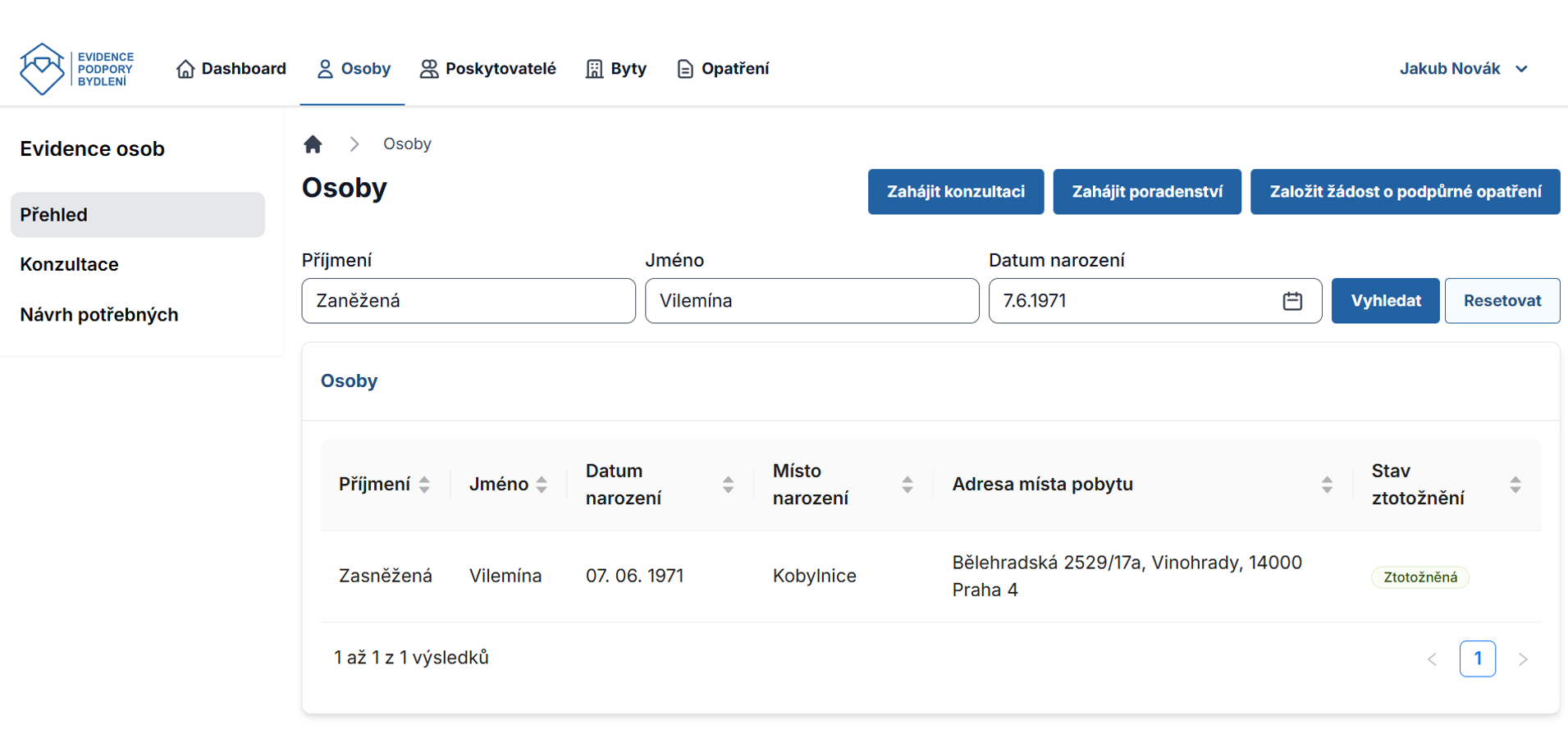Select Konzultace in the sidebar
The height and width of the screenshot is (752, 1568).
[70, 264]
